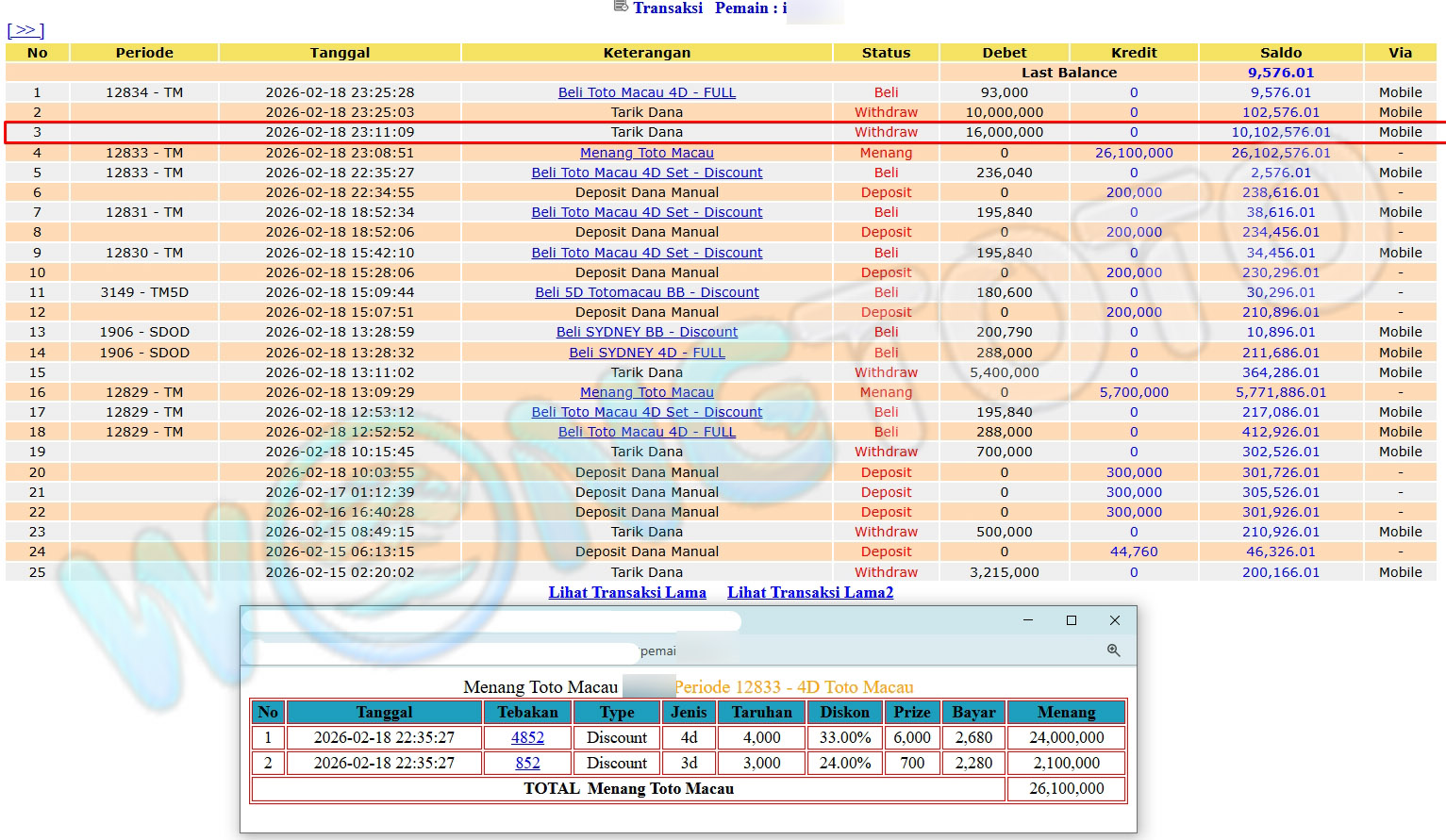The height and width of the screenshot is (840, 1446).
Task: Click the Transaksi icon at page top
Action: 621,8
